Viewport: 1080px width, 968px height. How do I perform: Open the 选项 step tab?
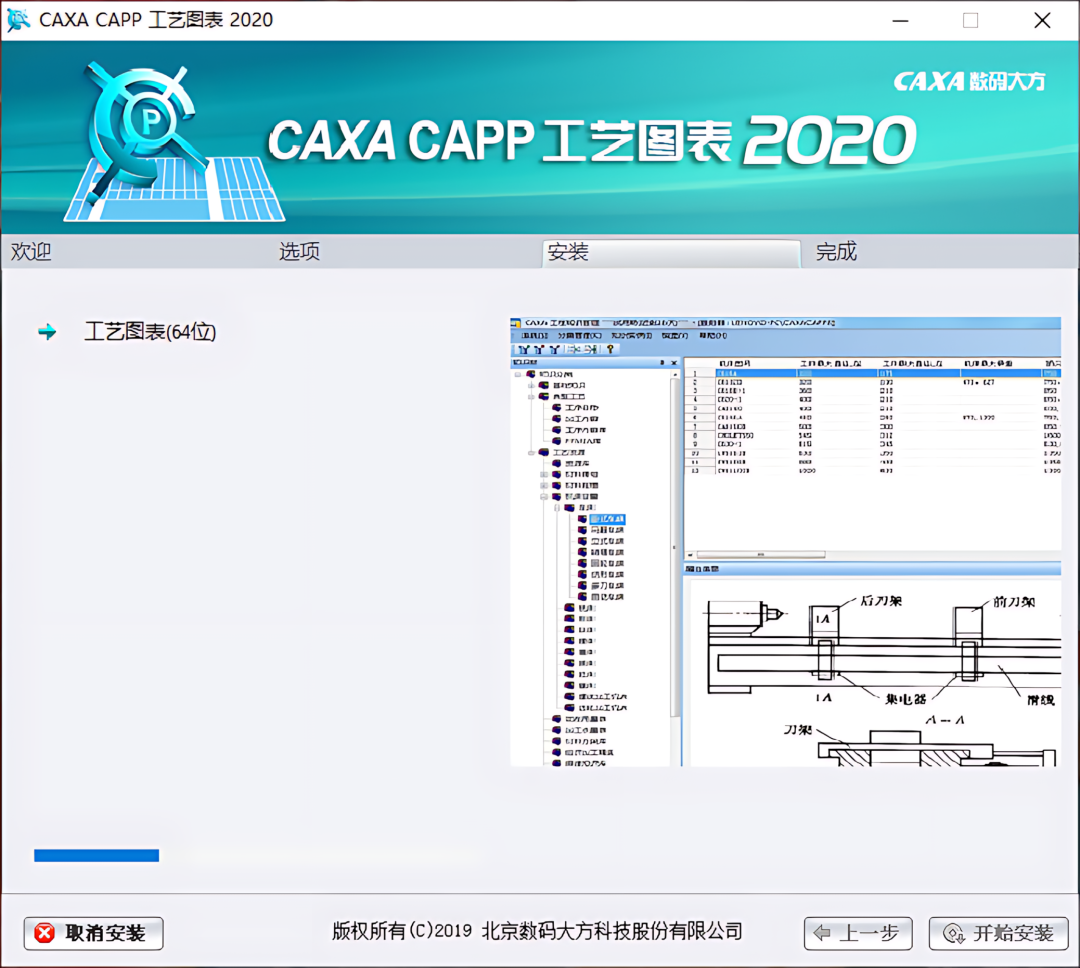(x=300, y=251)
